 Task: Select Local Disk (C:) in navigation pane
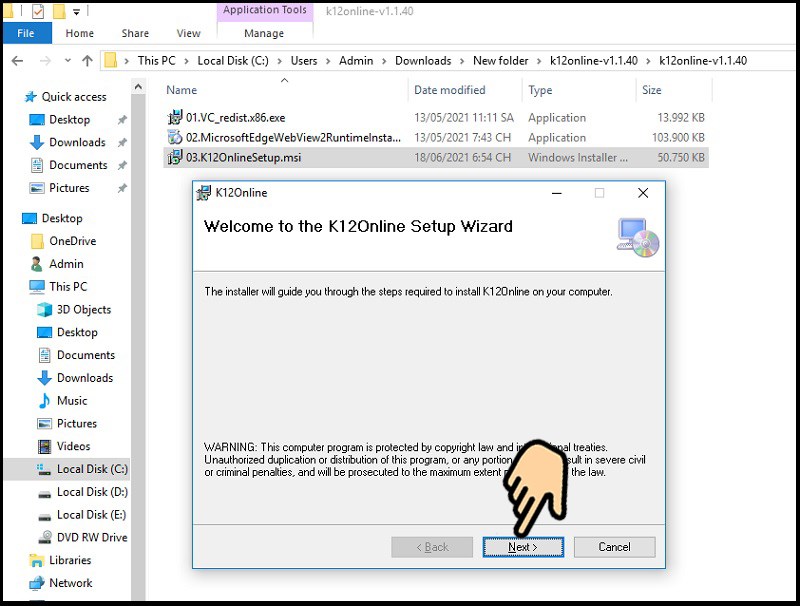(x=92, y=469)
